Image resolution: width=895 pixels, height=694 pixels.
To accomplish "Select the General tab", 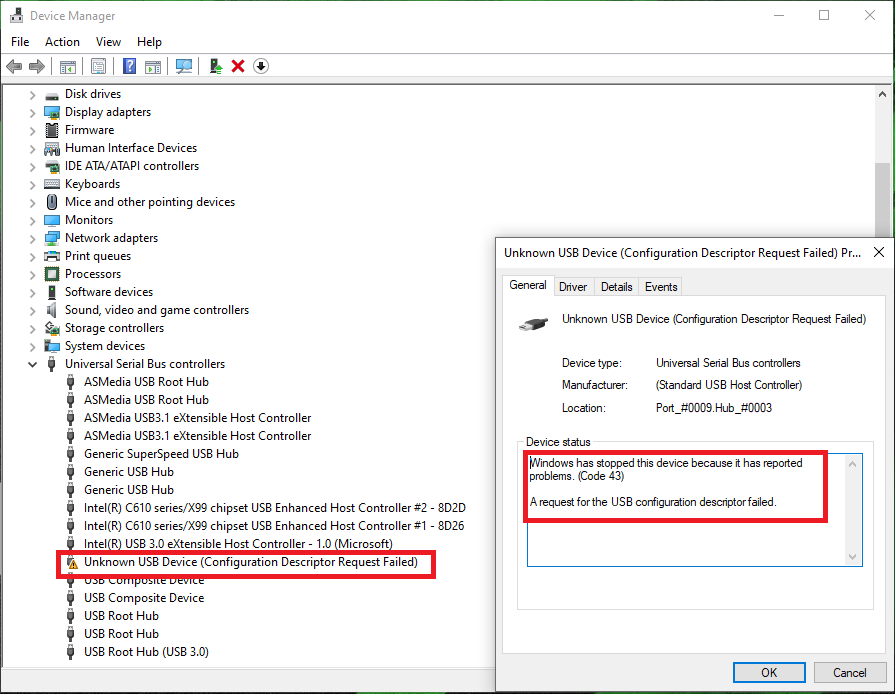I will (528, 285).
